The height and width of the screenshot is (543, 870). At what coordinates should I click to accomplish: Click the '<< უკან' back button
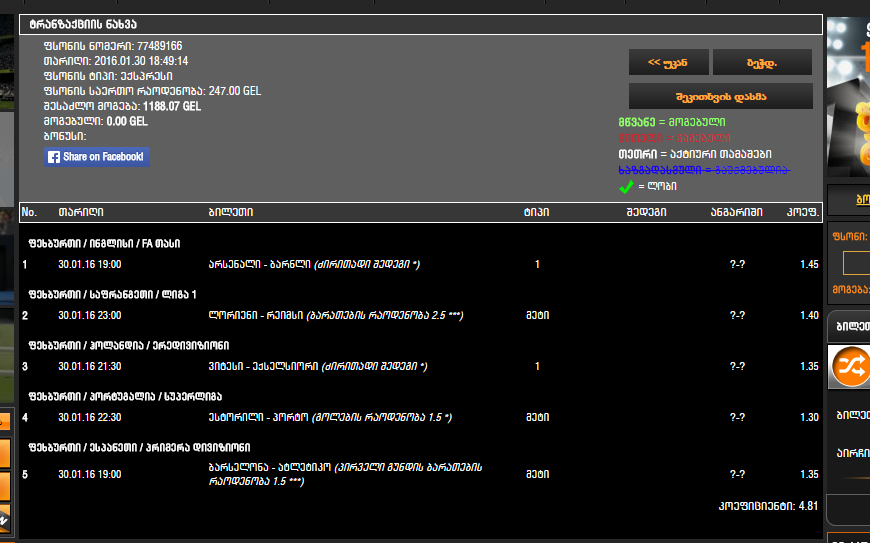tap(668, 62)
